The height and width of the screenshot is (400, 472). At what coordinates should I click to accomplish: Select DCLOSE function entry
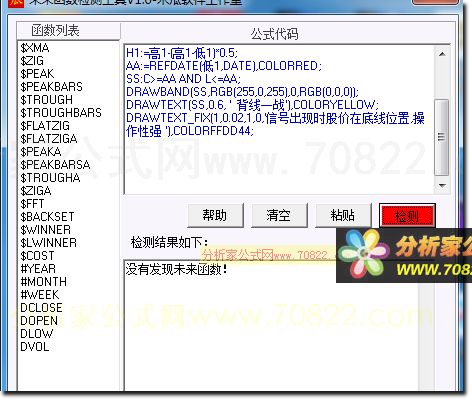pos(41,308)
